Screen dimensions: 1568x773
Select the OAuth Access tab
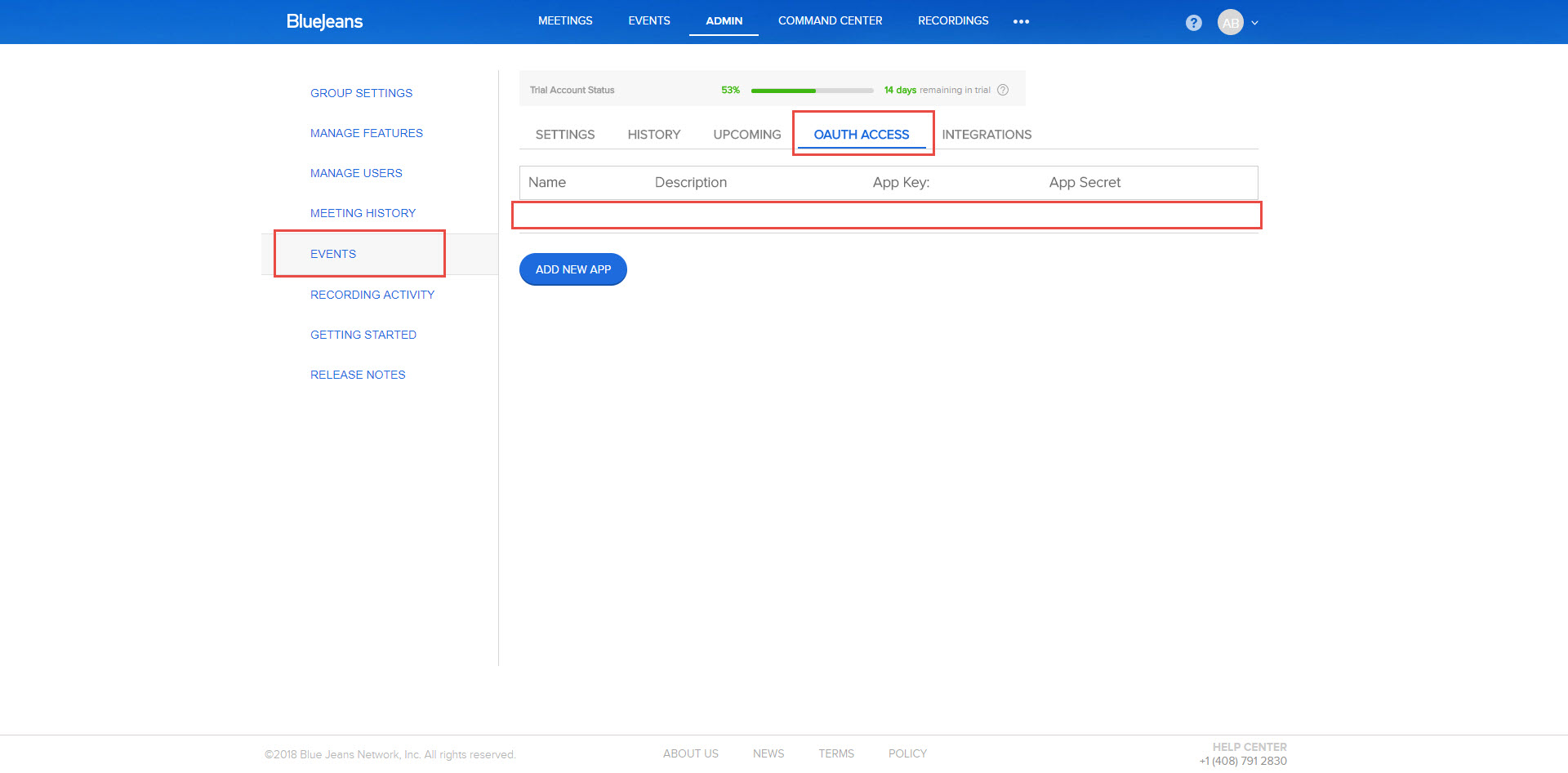click(862, 135)
